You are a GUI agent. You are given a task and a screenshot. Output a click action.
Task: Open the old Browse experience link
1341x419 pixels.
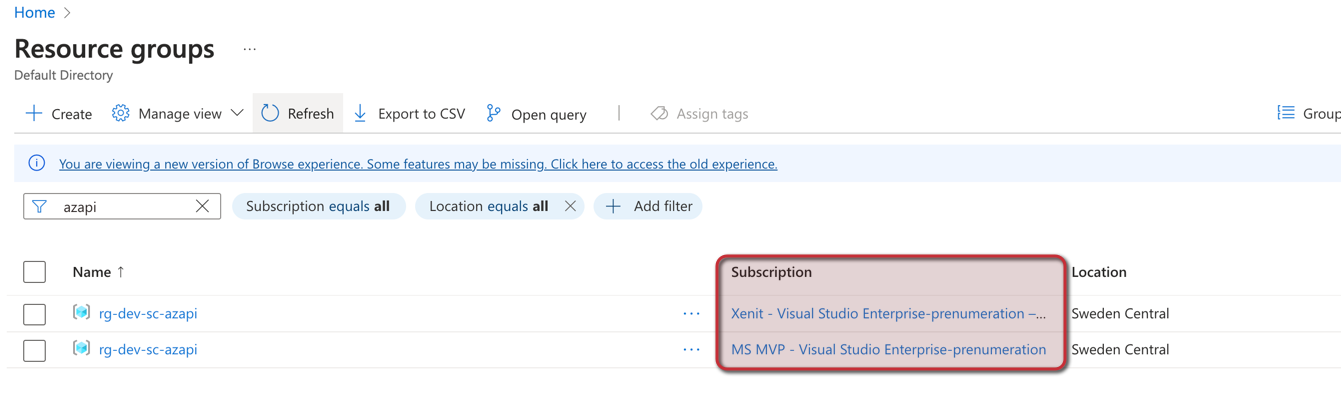418,164
